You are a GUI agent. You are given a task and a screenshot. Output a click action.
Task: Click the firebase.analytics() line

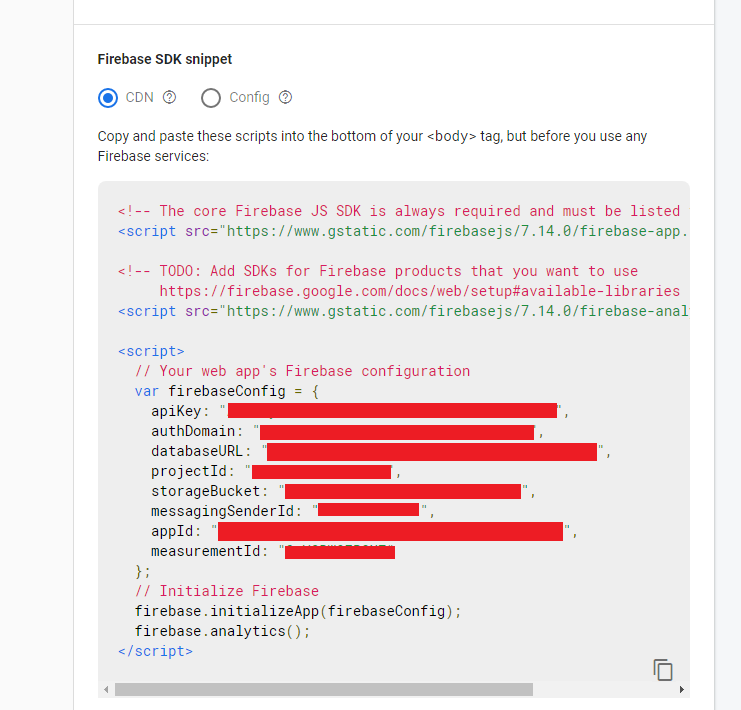(222, 631)
